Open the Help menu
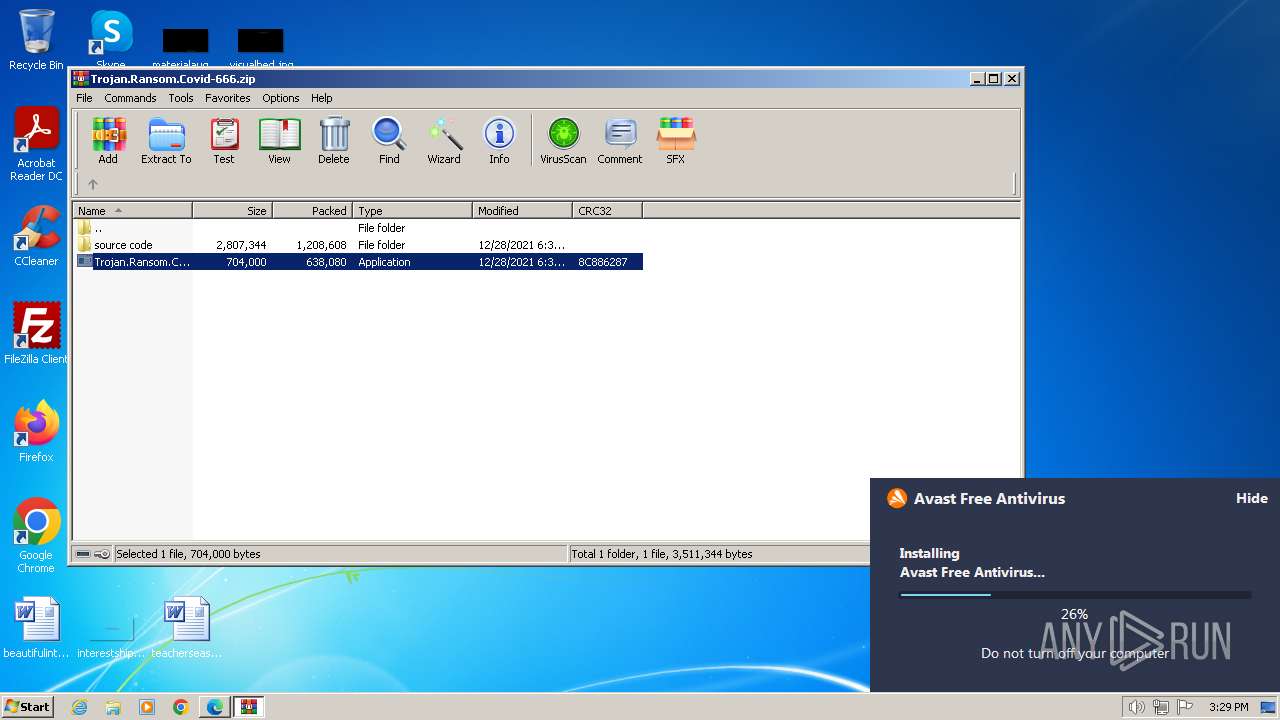 (x=322, y=98)
